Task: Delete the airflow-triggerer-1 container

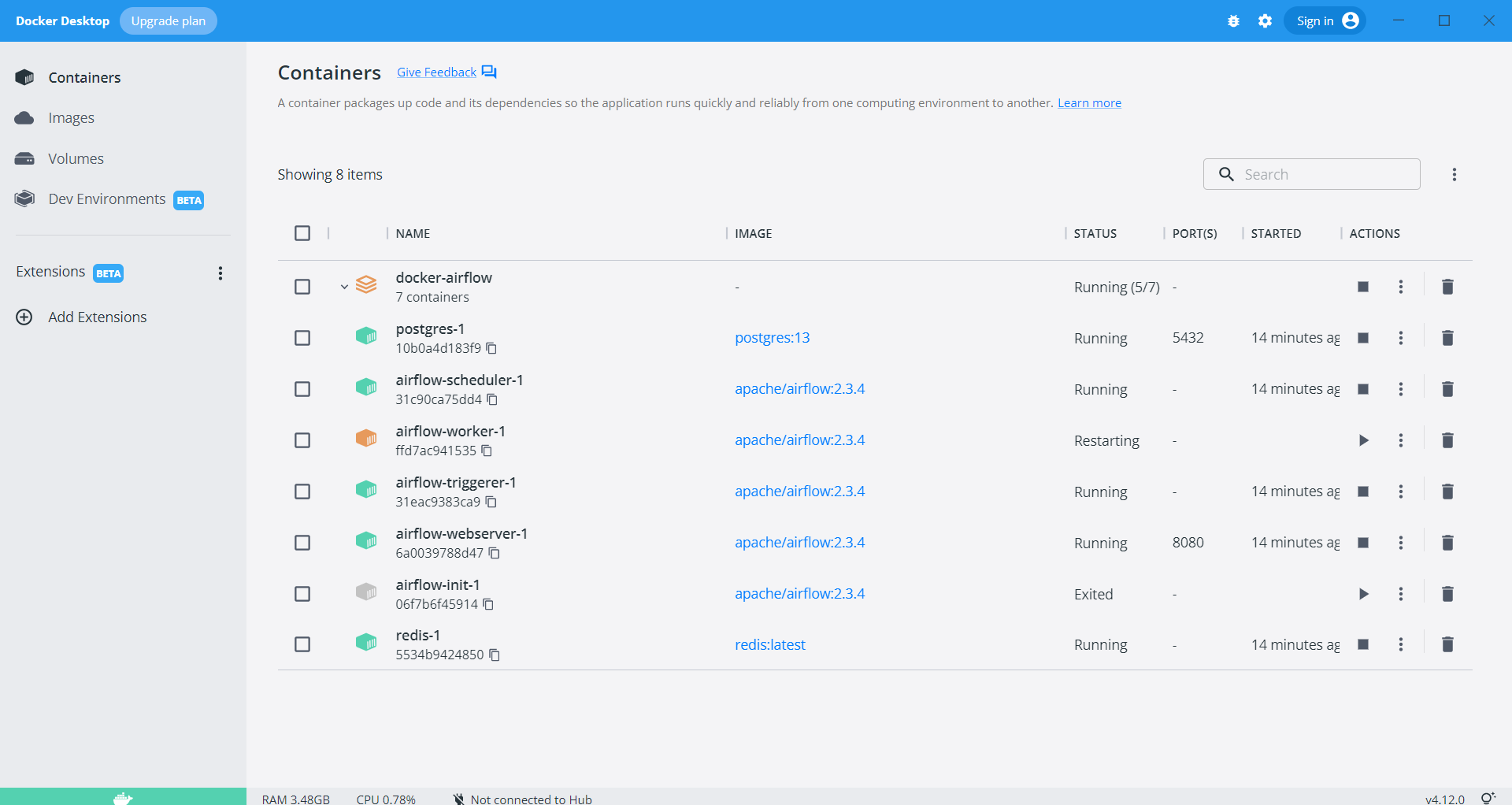Action: (x=1447, y=492)
